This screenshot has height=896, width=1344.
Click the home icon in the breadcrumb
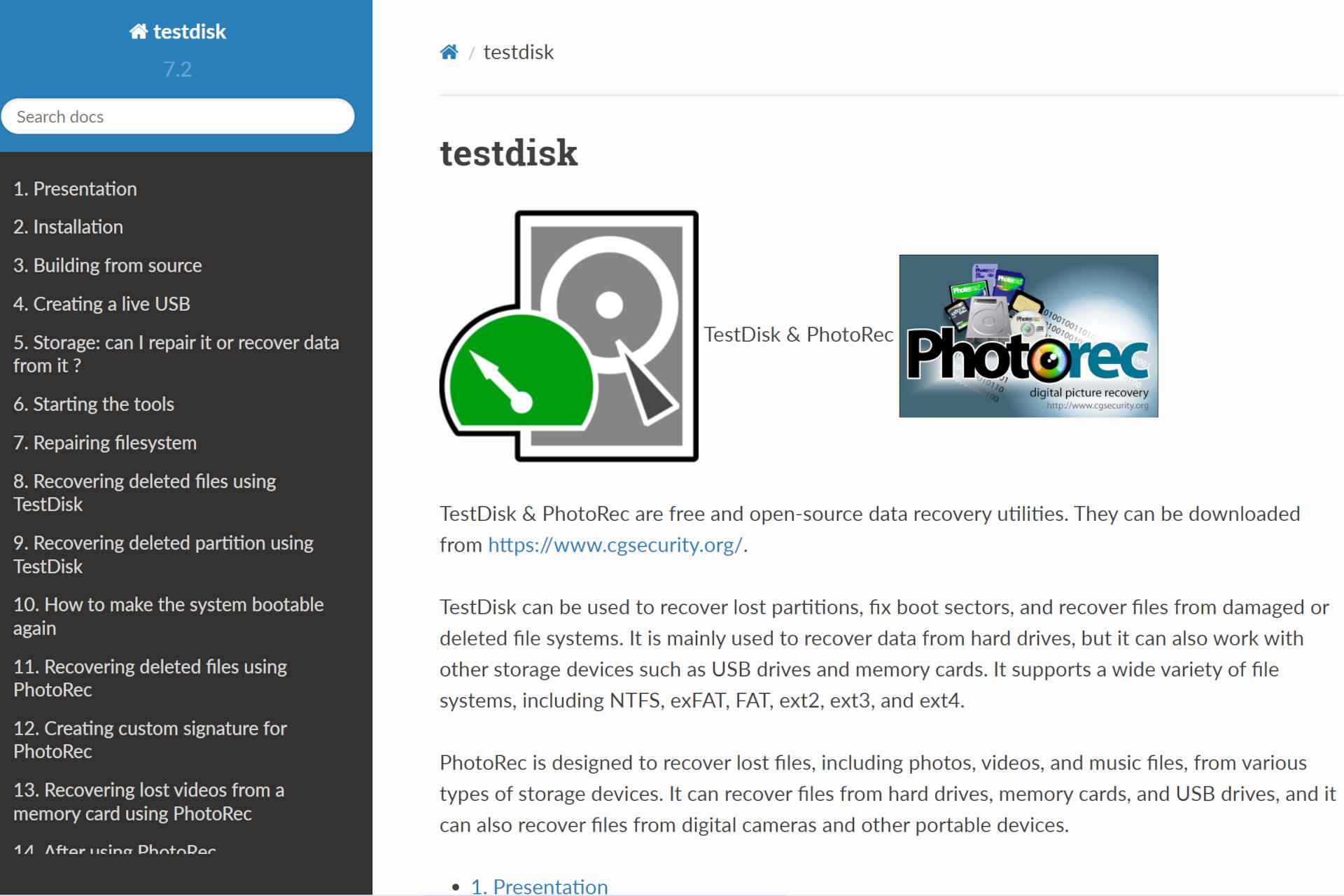(449, 52)
